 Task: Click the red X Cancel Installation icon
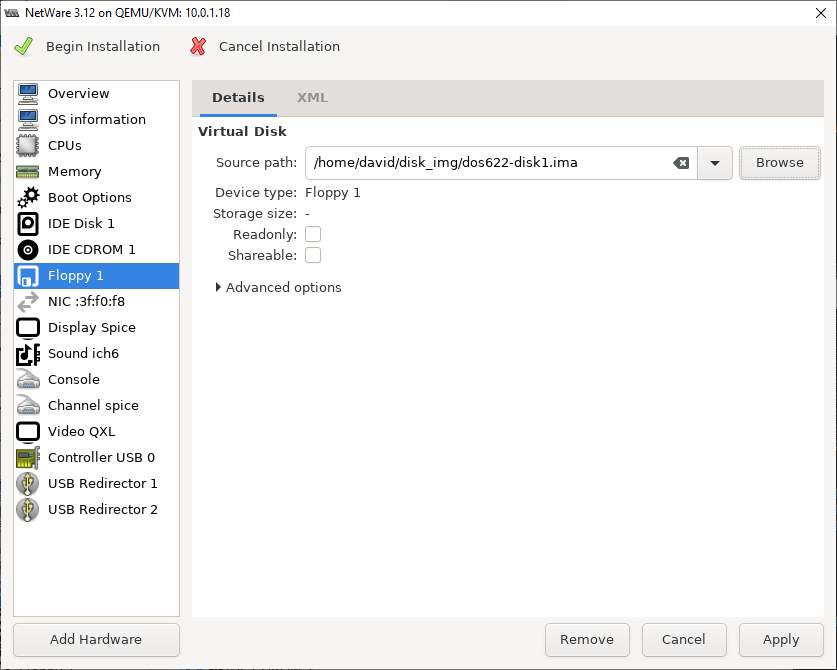coord(198,46)
